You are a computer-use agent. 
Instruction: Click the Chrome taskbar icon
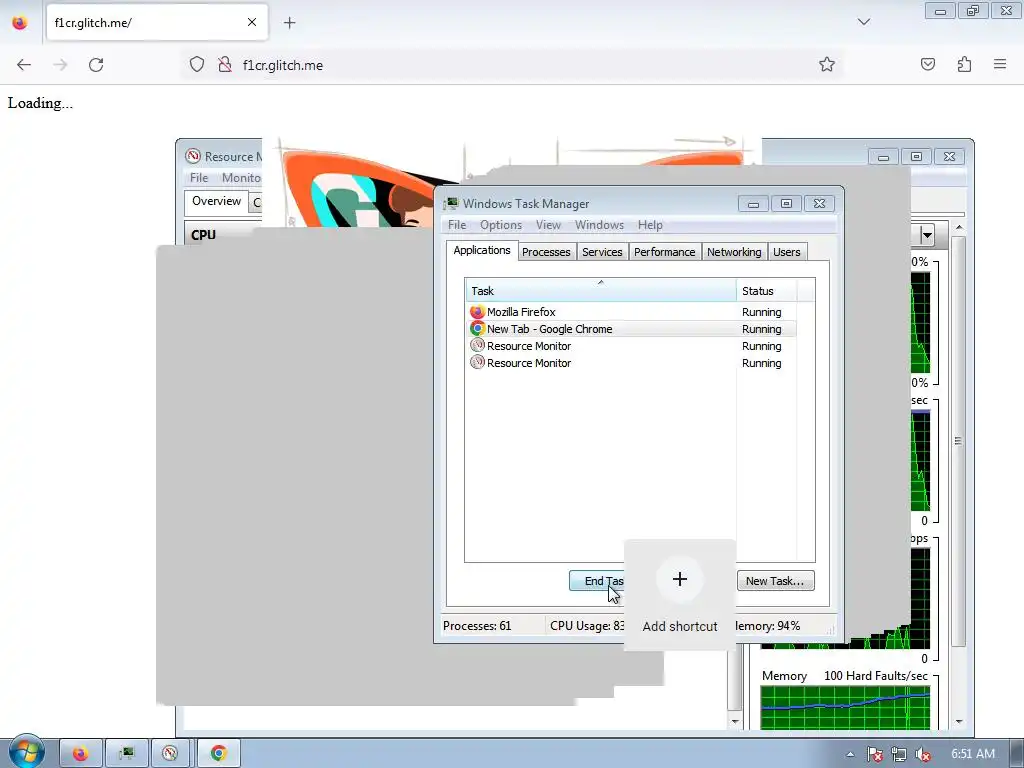[x=219, y=754]
